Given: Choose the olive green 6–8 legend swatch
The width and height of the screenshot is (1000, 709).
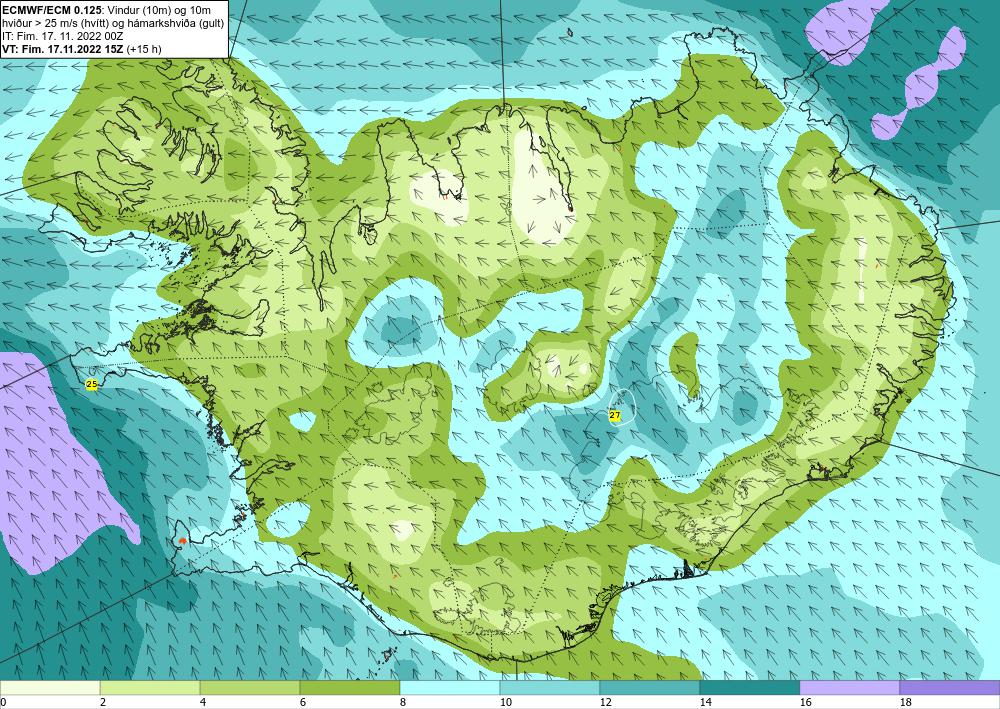Looking at the screenshot, I should coord(350,688).
